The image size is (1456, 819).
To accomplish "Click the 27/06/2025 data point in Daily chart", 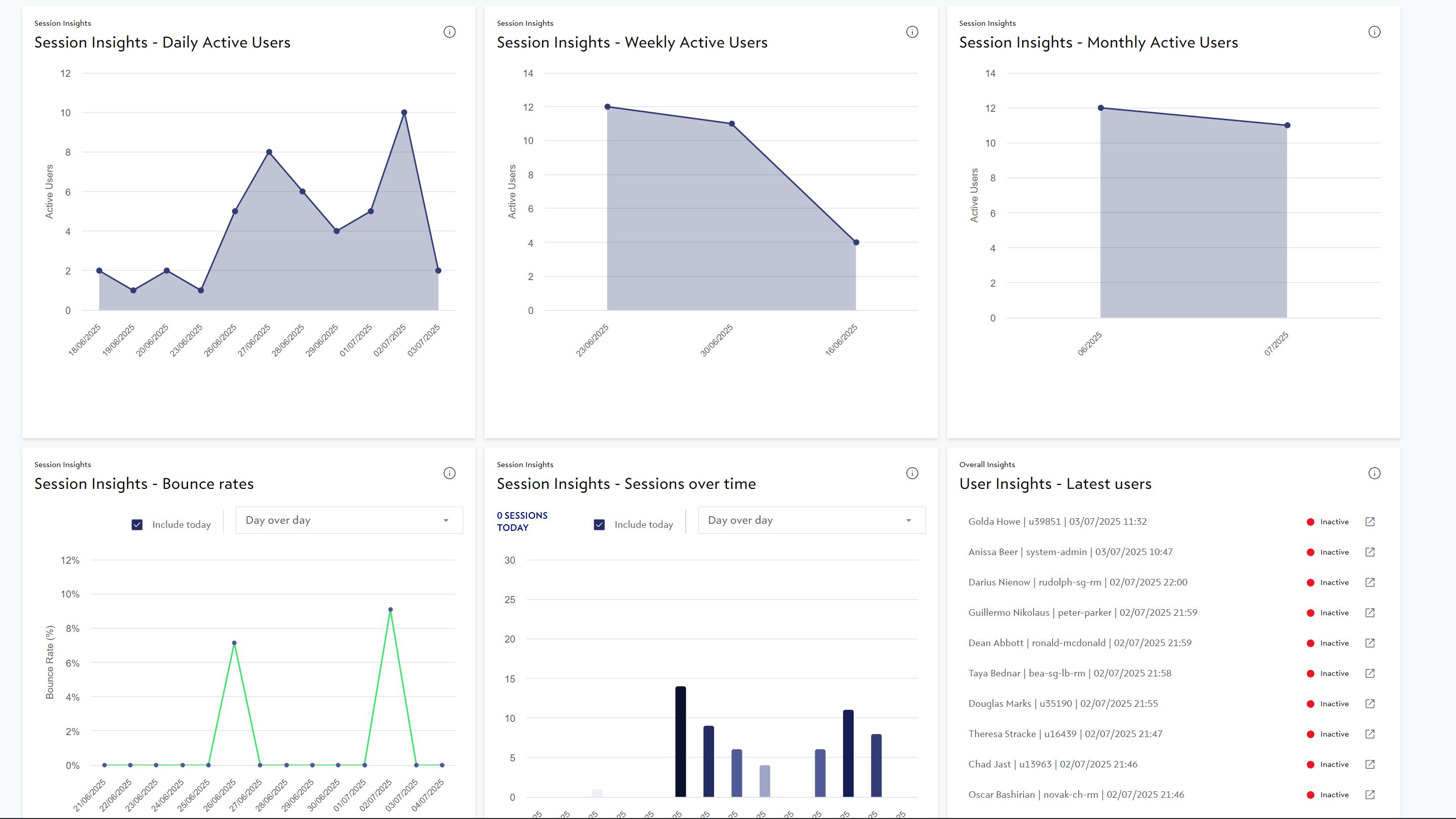I will pyautogui.click(x=269, y=152).
